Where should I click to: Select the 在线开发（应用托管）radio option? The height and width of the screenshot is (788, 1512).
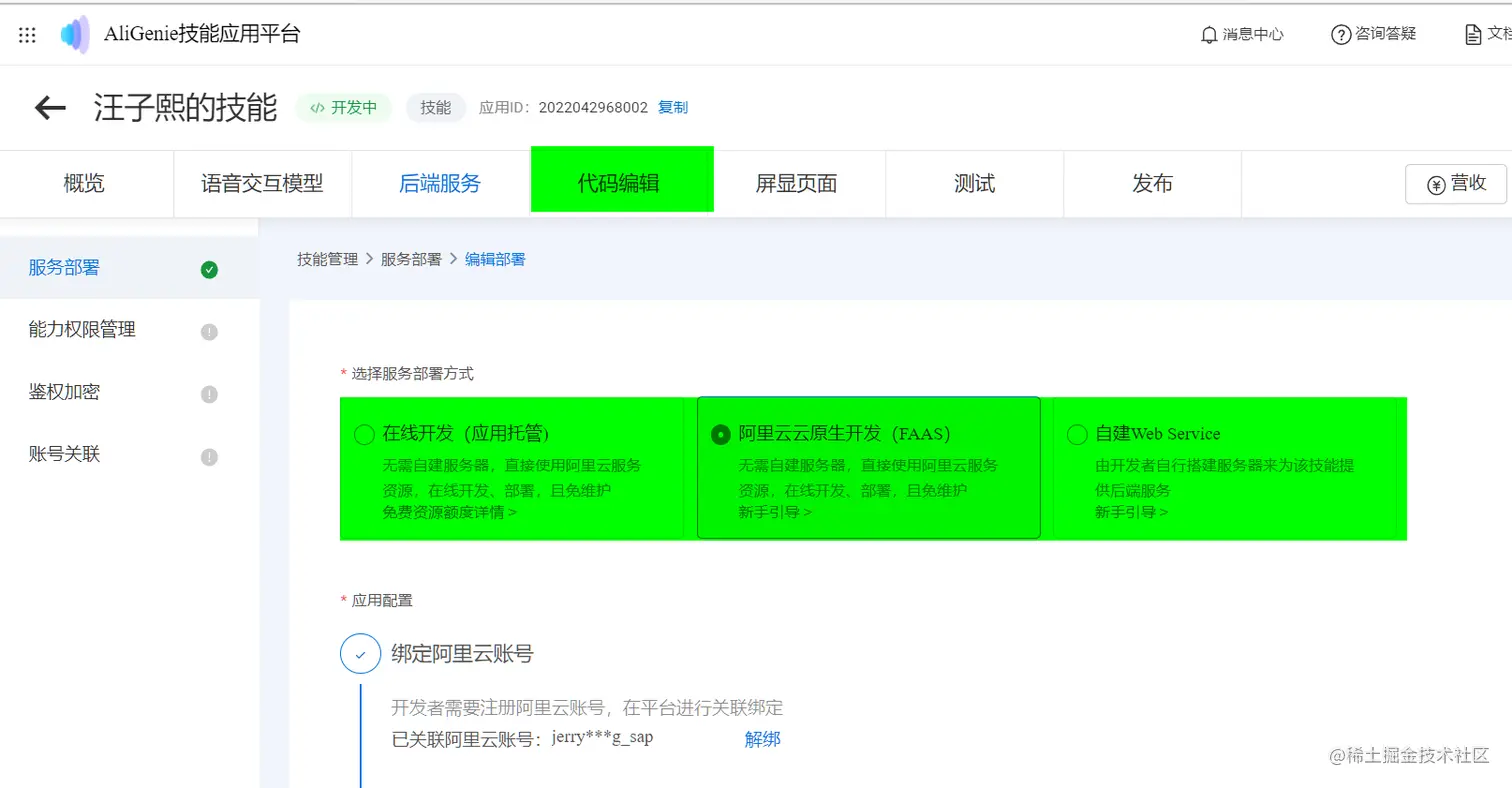click(364, 434)
